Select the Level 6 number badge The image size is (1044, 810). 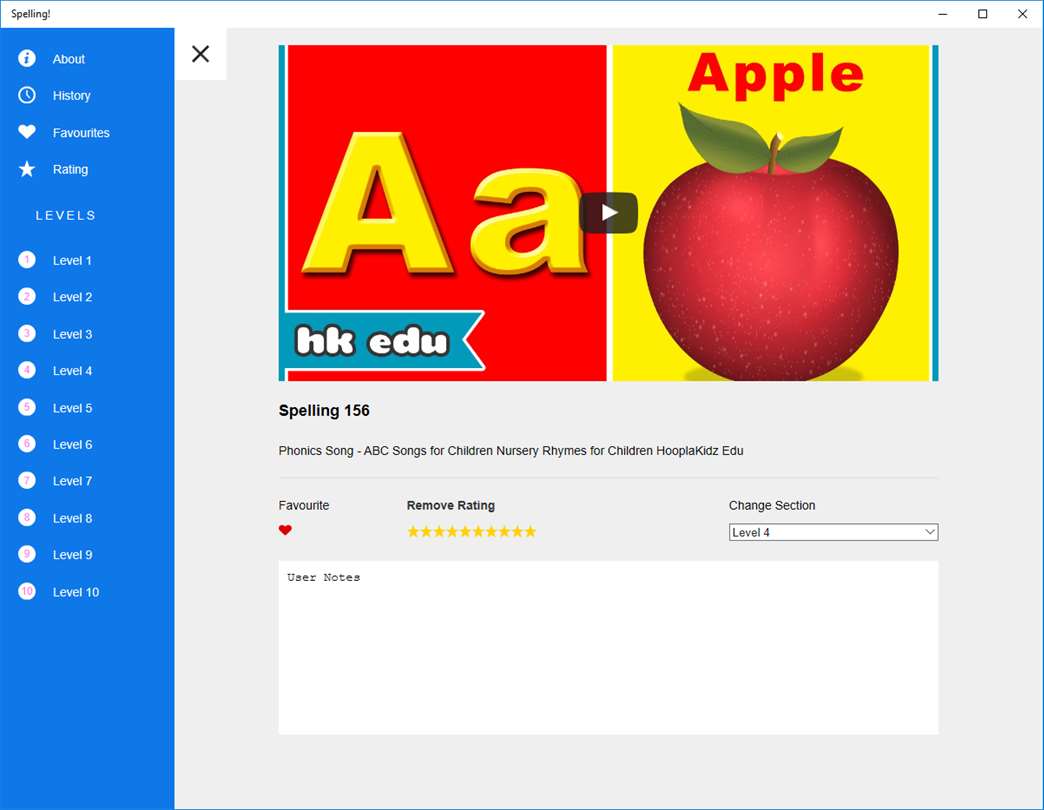27,444
